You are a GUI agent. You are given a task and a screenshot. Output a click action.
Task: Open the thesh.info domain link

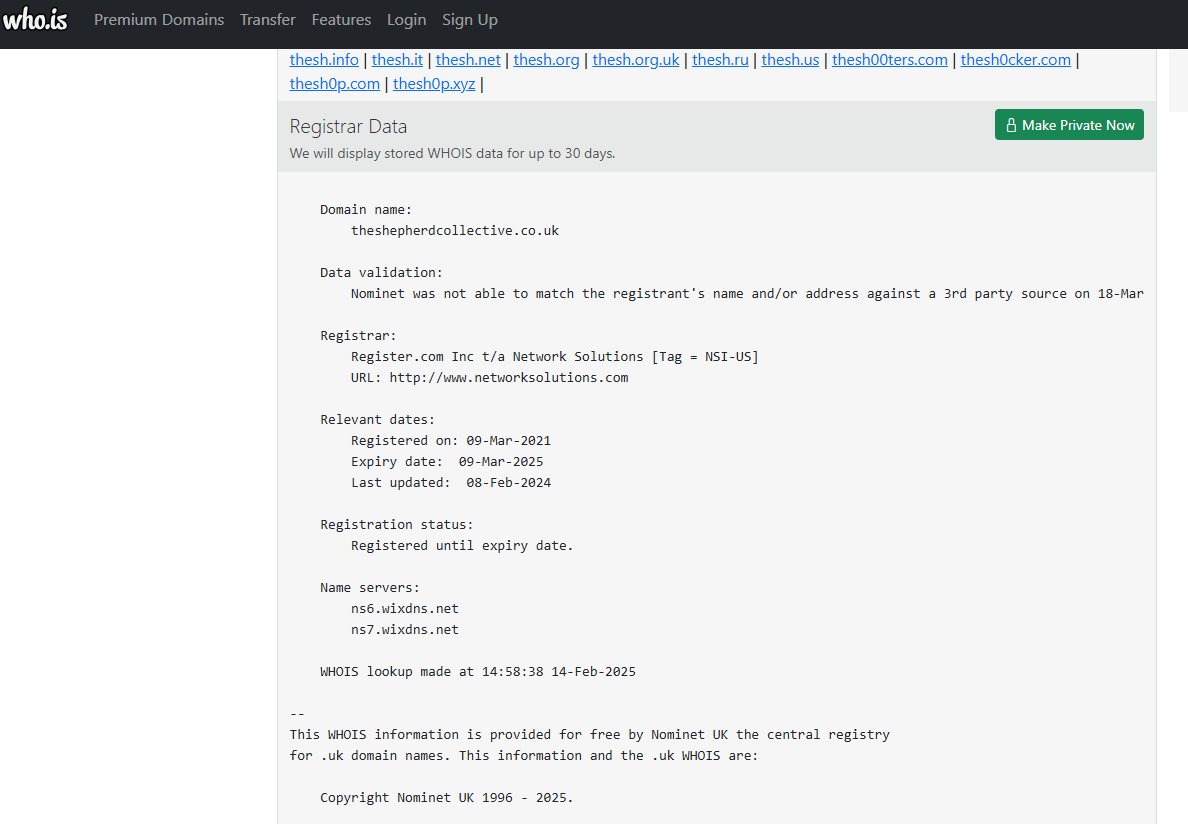(324, 60)
